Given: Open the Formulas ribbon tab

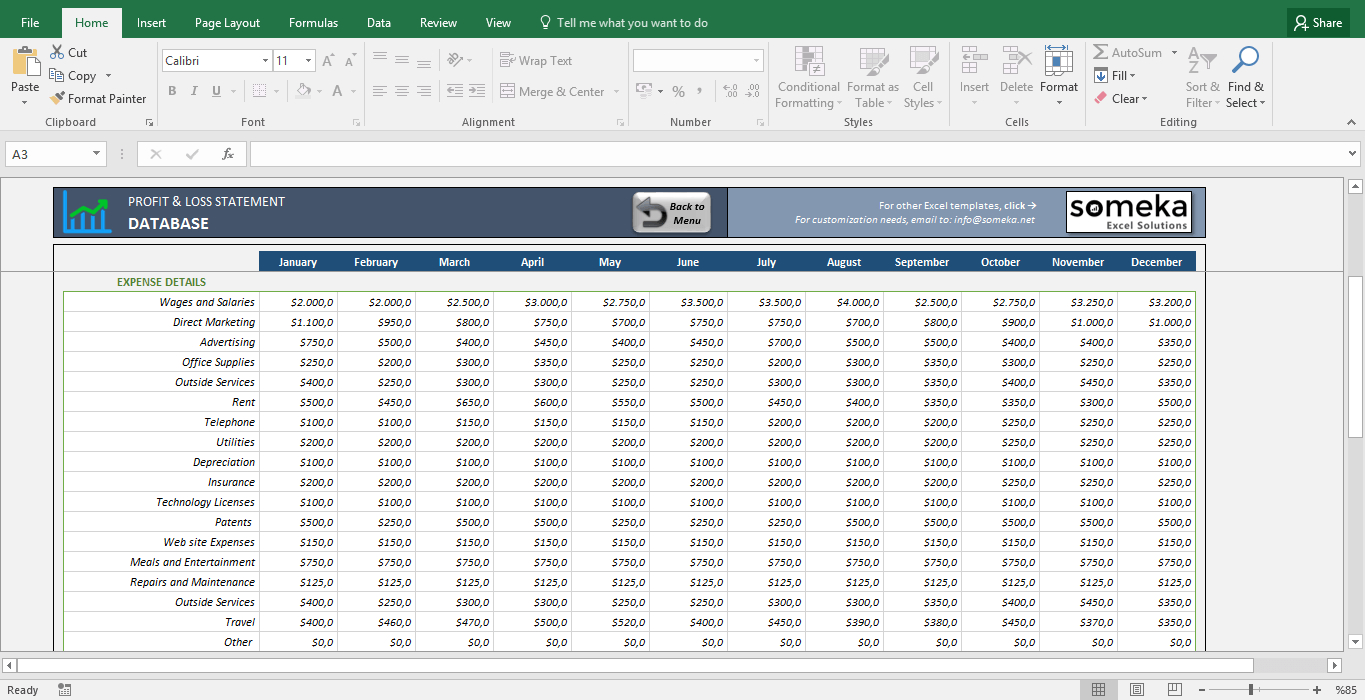Looking at the screenshot, I should coord(313,23).
